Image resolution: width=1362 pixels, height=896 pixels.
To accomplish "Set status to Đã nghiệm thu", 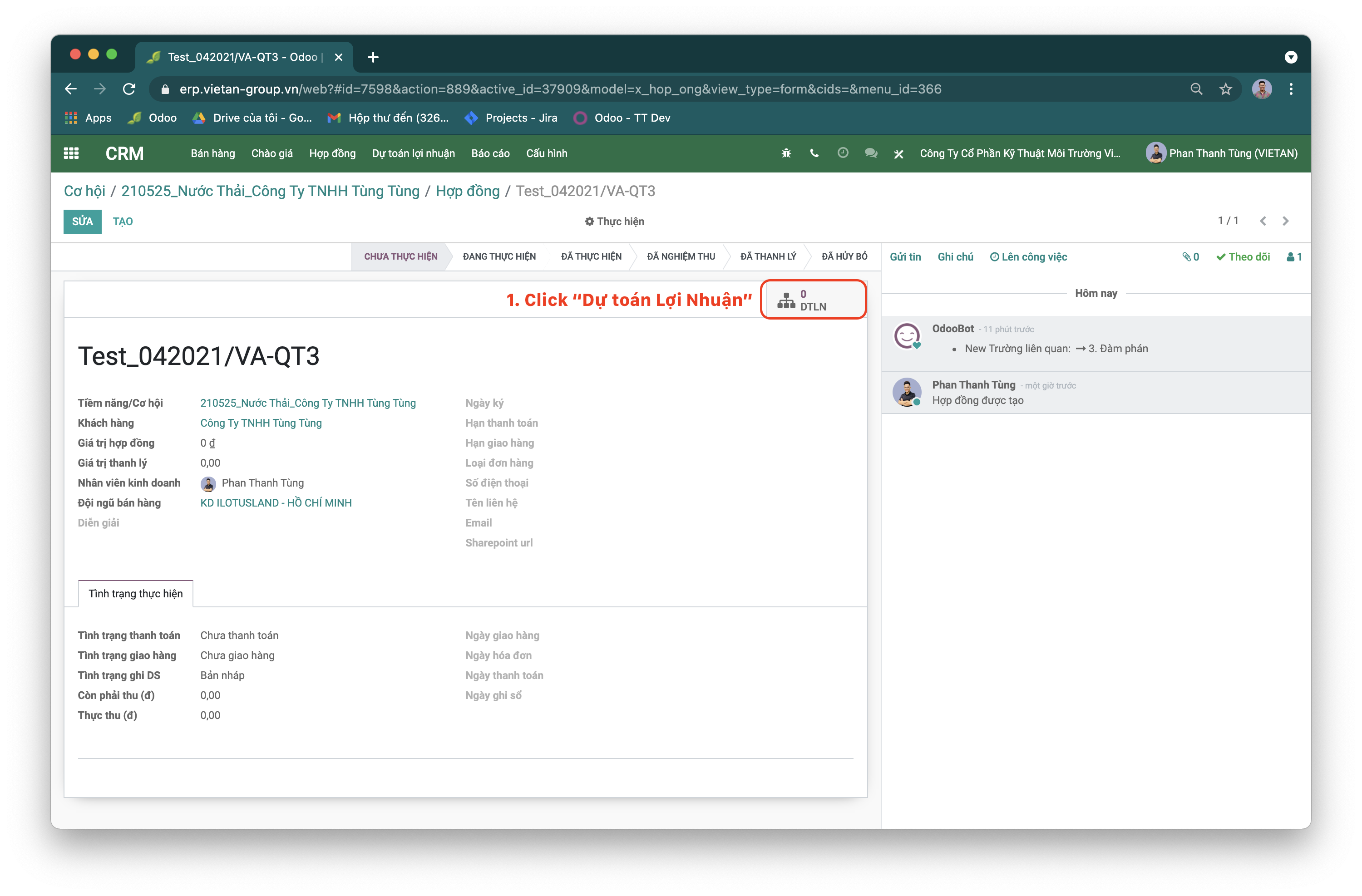I will [681, 256].
